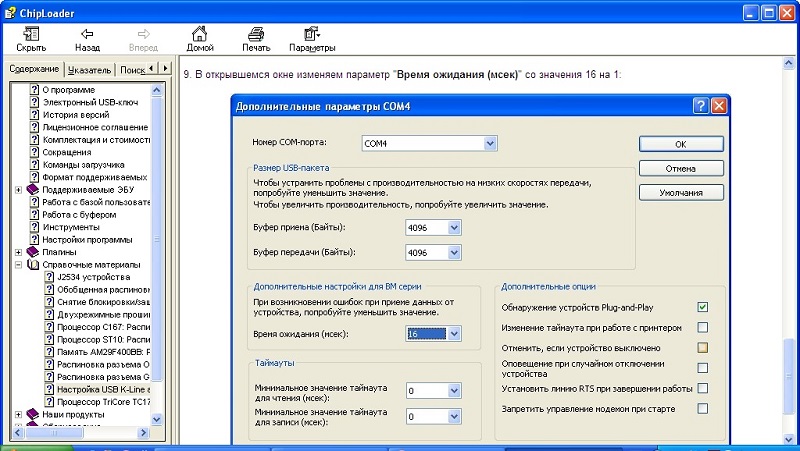Viewport: 800px width, 451px height.
Task: Switch to the Содержание tab
Action: point(34,70)
